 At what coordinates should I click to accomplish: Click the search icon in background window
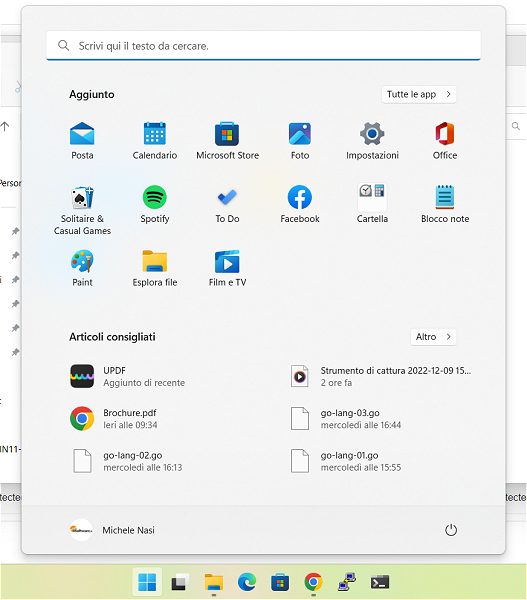pos(516,126)
